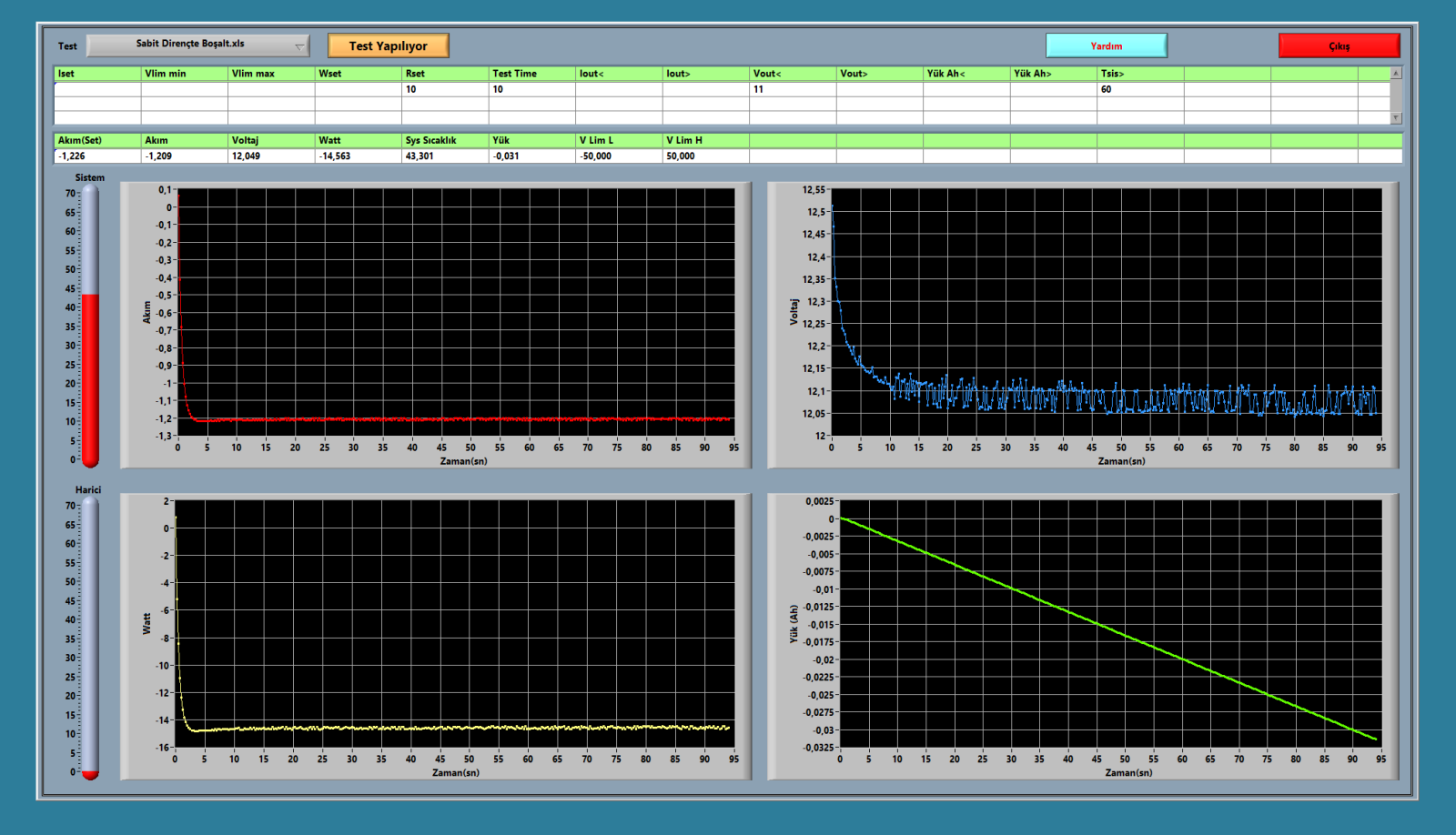This screenshot has height=835, width=1456.
Task: Click Zaman(sn) axis label under Voltaj graph
Action: point(1122,461)
